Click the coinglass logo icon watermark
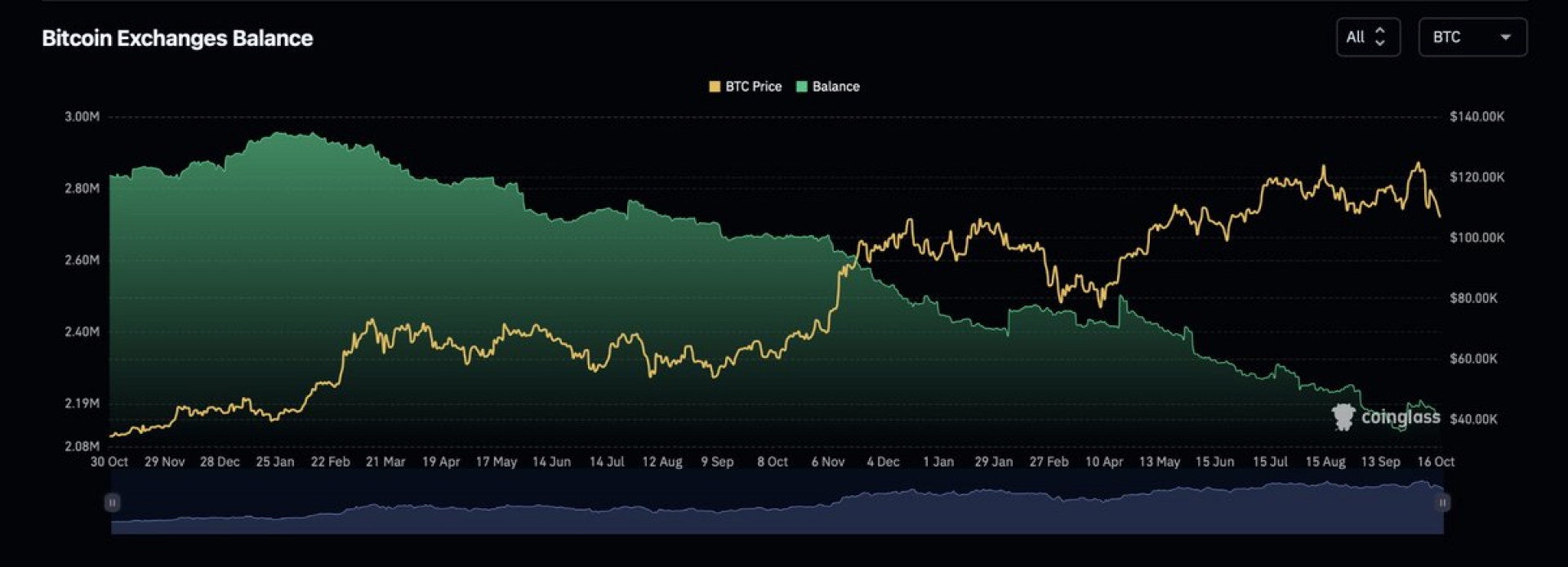The image size is (1568, 567). click(1343, 417)
